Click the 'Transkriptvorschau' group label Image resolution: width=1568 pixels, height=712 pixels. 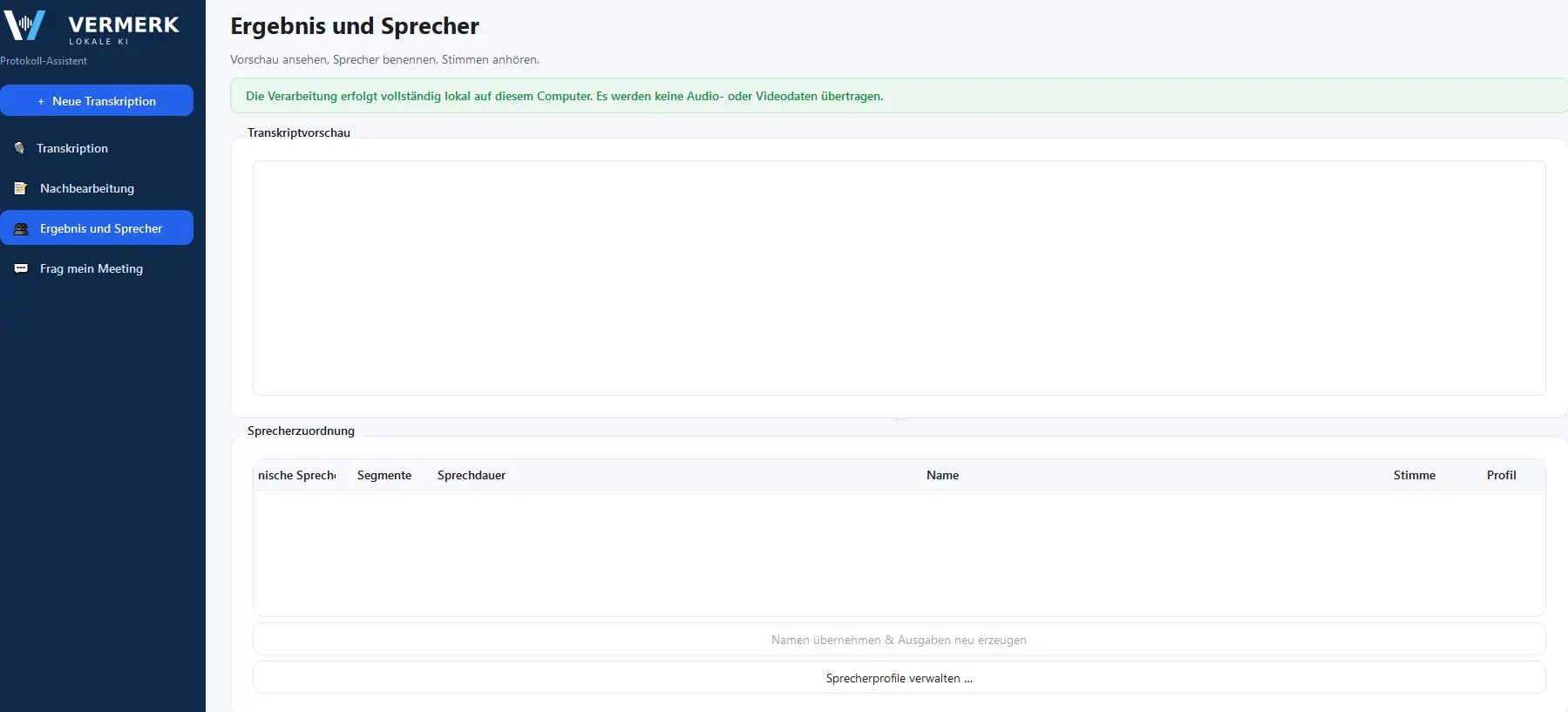point(299,132)
